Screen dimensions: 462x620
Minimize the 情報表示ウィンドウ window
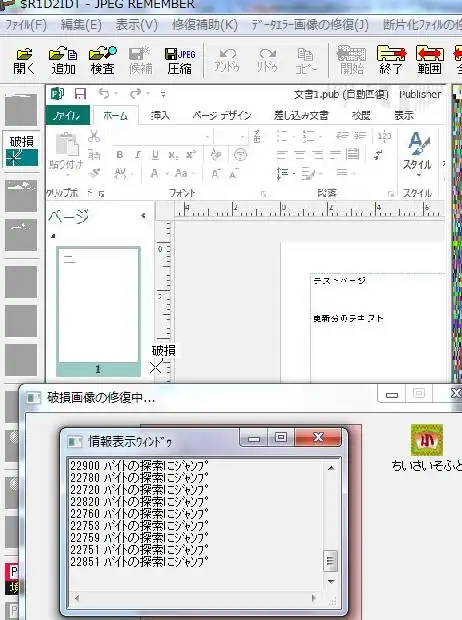(x=254, y=437)
